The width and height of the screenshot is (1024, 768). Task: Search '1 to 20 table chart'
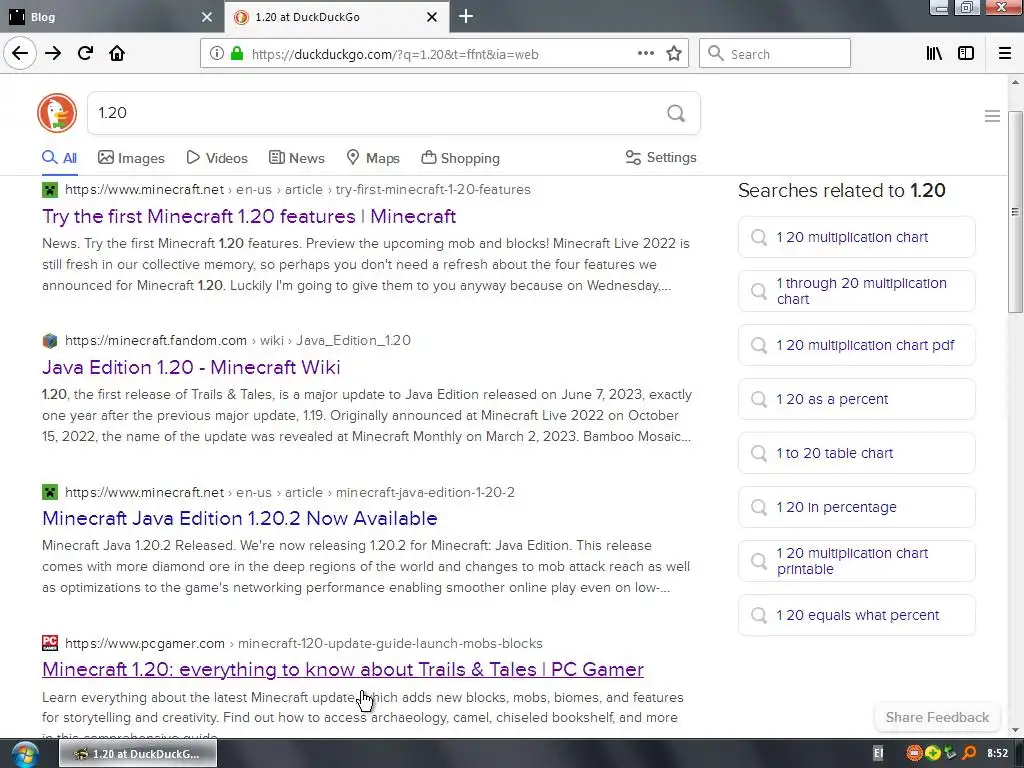[x=857, y=453]
